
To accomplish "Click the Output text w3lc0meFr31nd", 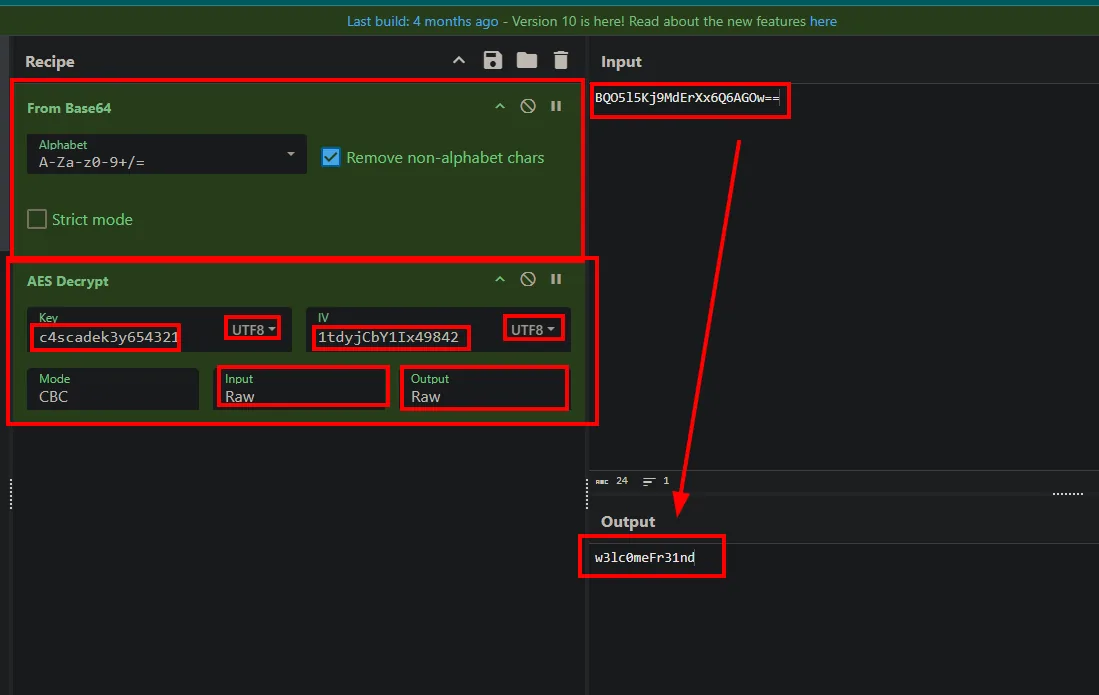I will coord(645,558).
